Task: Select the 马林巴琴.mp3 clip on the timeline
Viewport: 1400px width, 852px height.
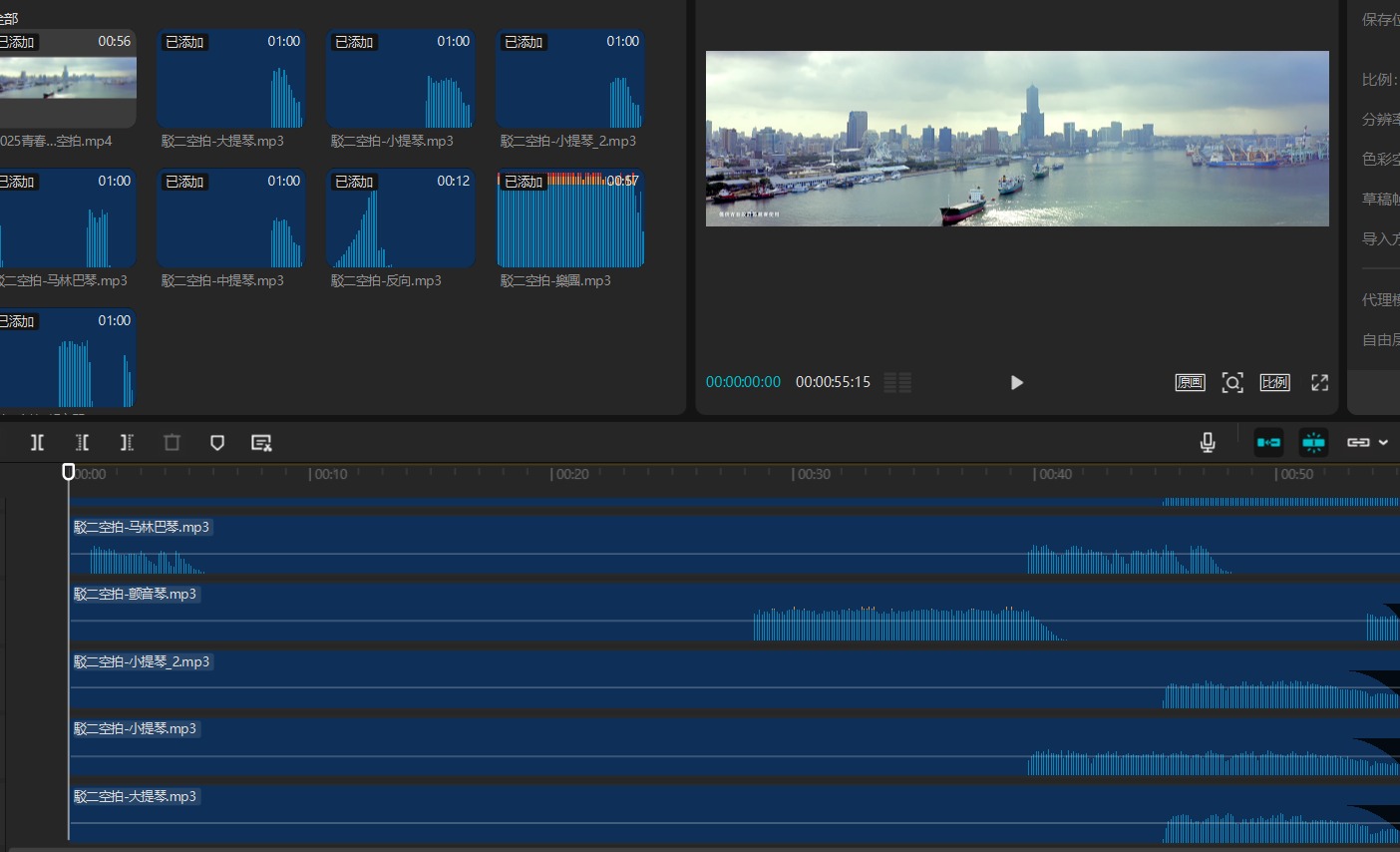Action: click(734, 545)
